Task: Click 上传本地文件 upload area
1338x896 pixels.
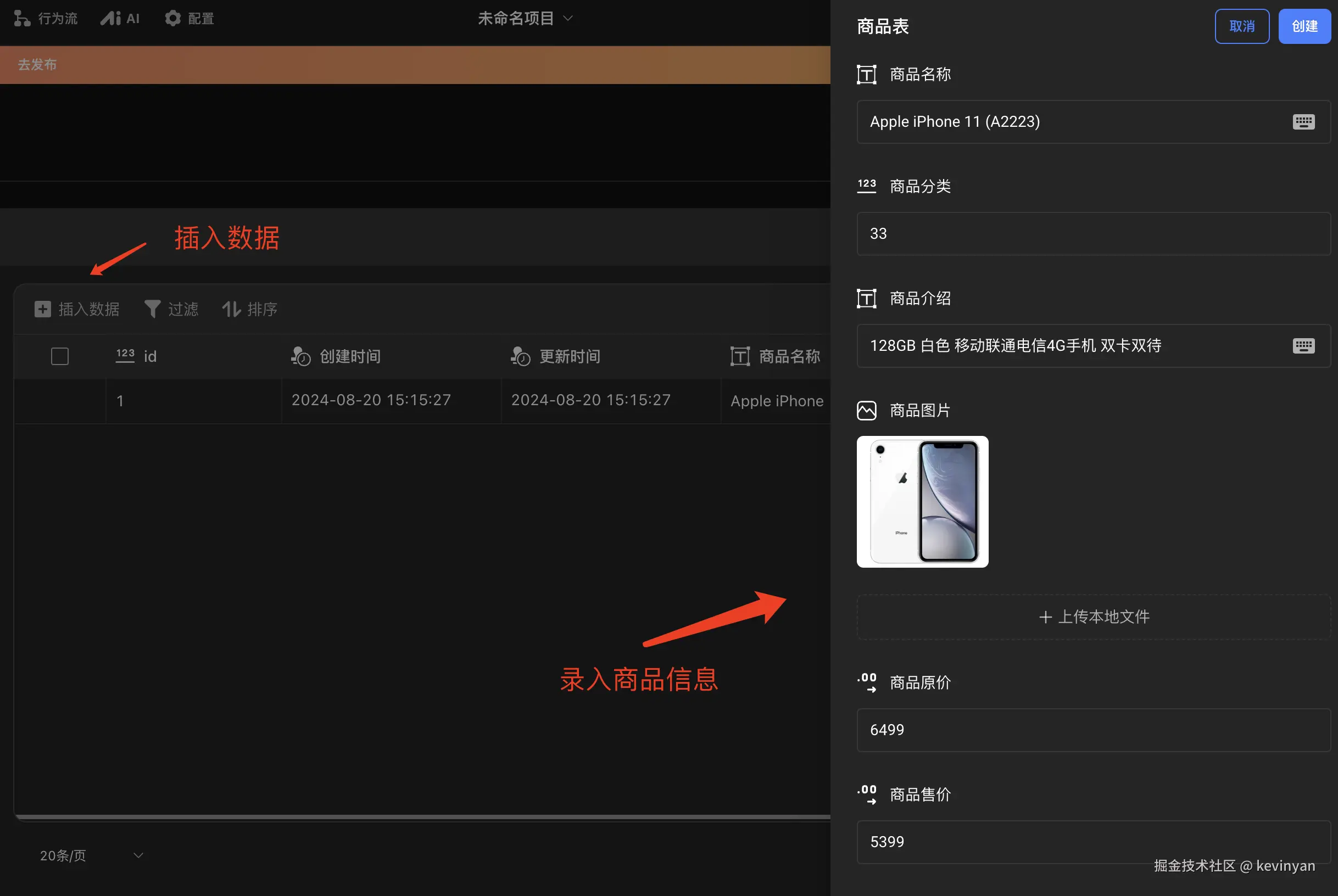Action: pyautogui.click(x=1093, y=617)
